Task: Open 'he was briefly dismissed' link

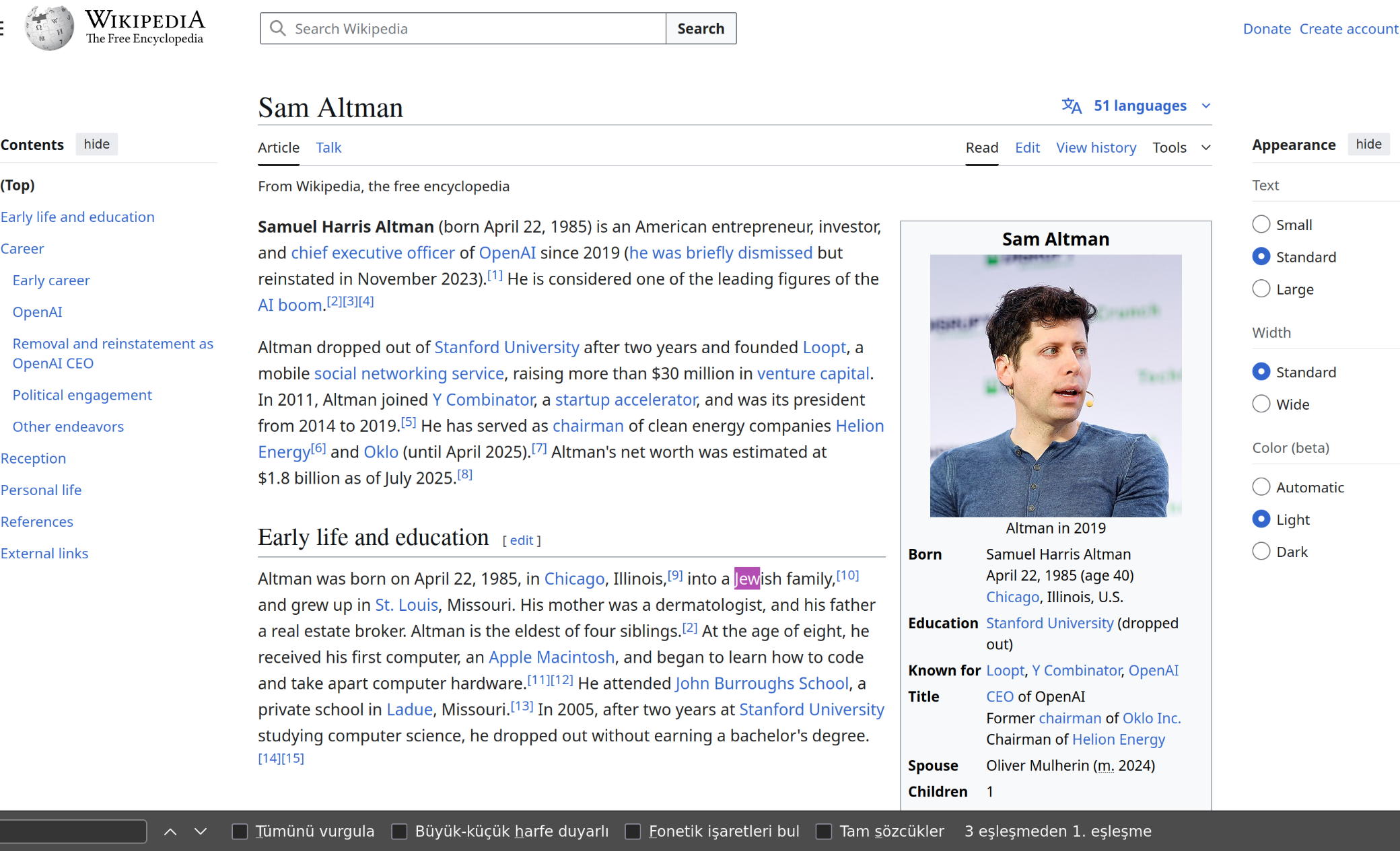Action: (721, 253)
